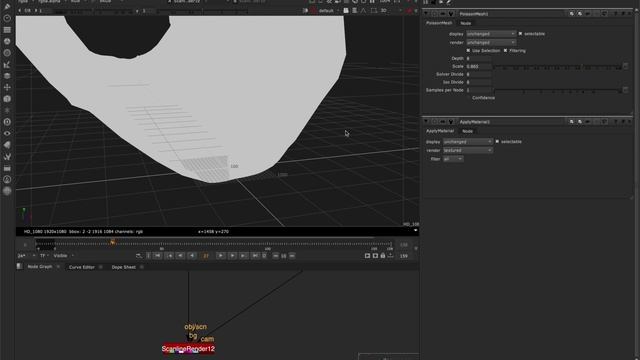This screenshot has width=640, height=360.
Task: Step back one frame button
Action: 180,256
